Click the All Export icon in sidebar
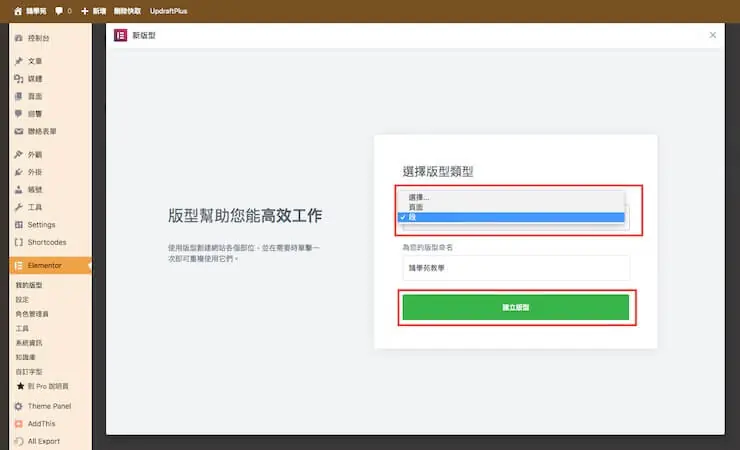The image size is (740, 450). pos(18,442)
